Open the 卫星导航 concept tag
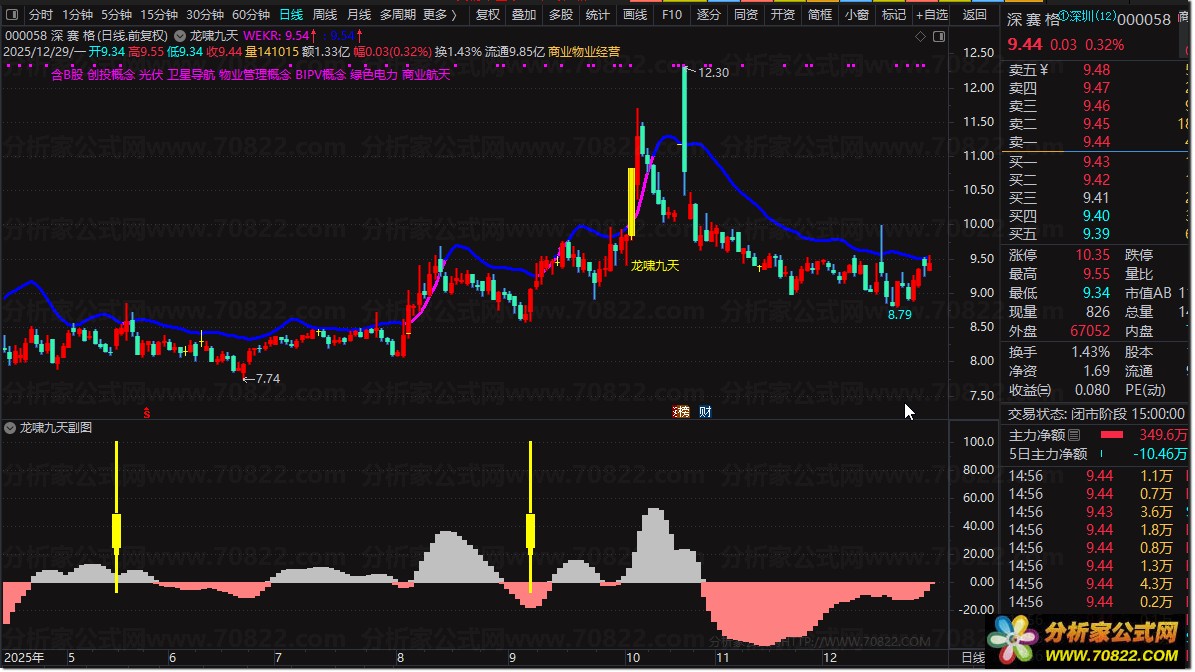The image size is (1195, 672). click(x=191, y=75)
